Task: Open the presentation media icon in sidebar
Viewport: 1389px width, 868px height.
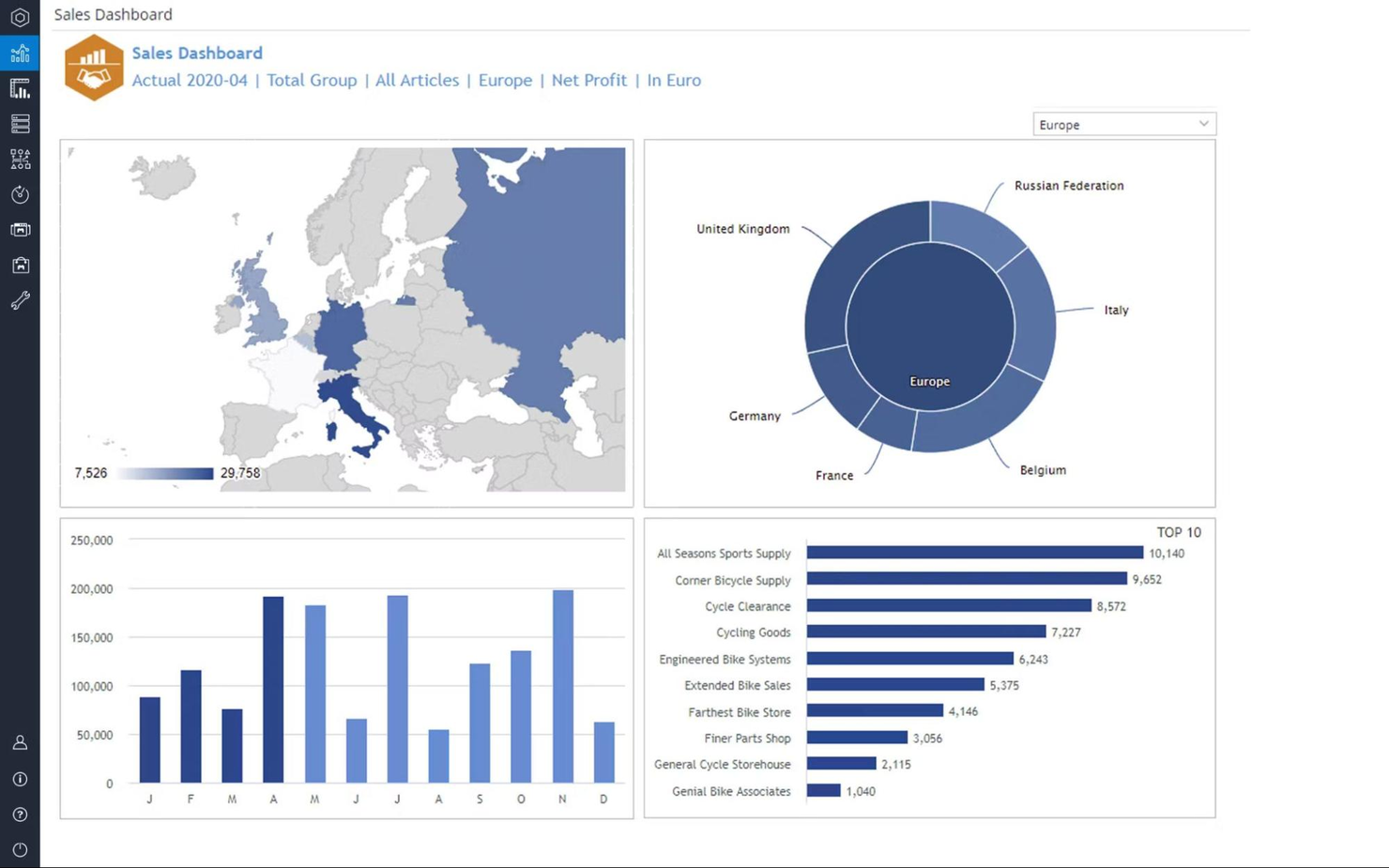Action: [x=20, y=229]
